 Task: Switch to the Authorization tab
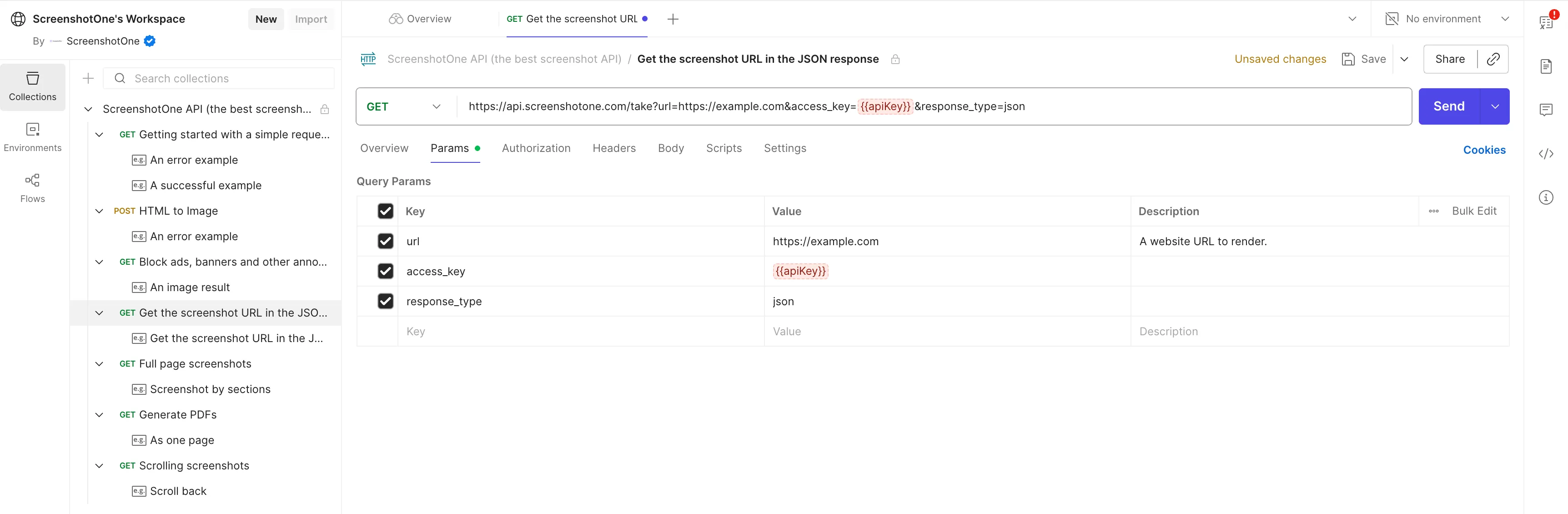536,148
